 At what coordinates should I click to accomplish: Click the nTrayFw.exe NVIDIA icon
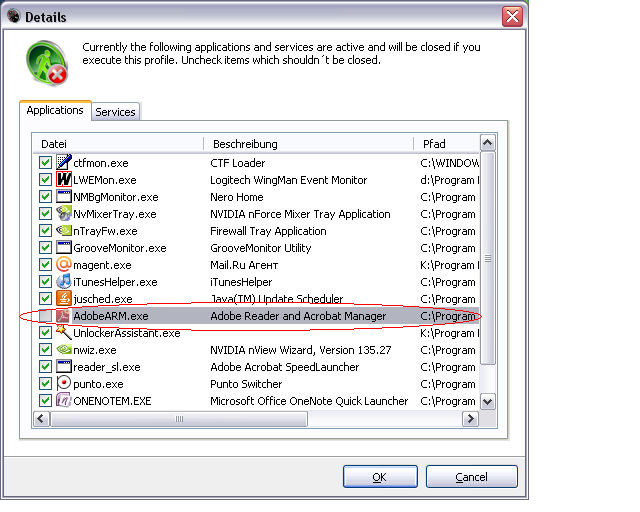point(64,231)
